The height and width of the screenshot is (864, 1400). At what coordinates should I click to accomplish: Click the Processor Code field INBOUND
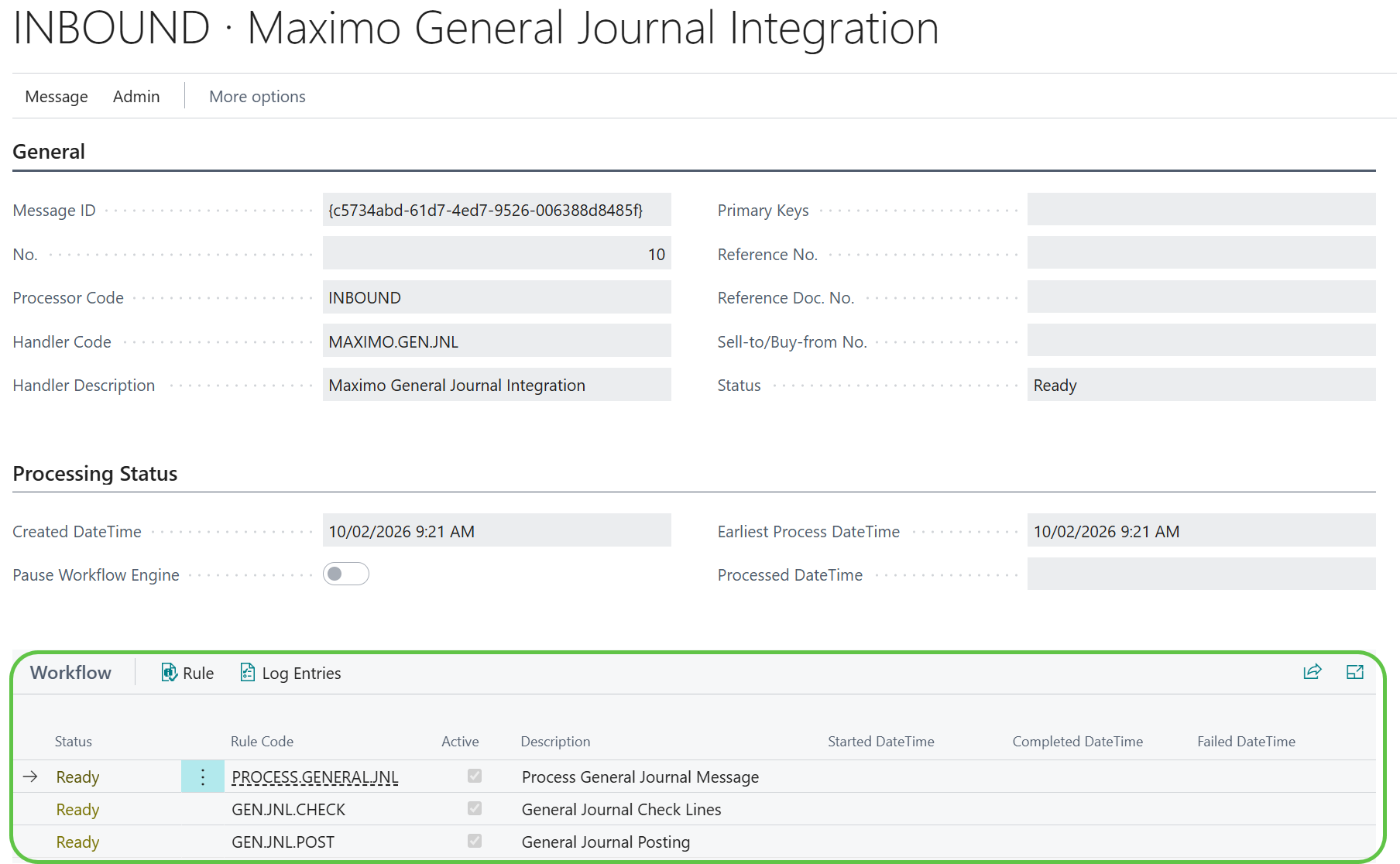coord(497,297)
